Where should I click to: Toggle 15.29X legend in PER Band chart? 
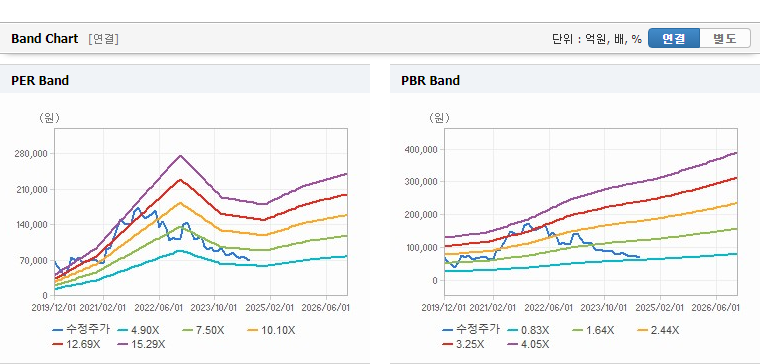(142, 344)
